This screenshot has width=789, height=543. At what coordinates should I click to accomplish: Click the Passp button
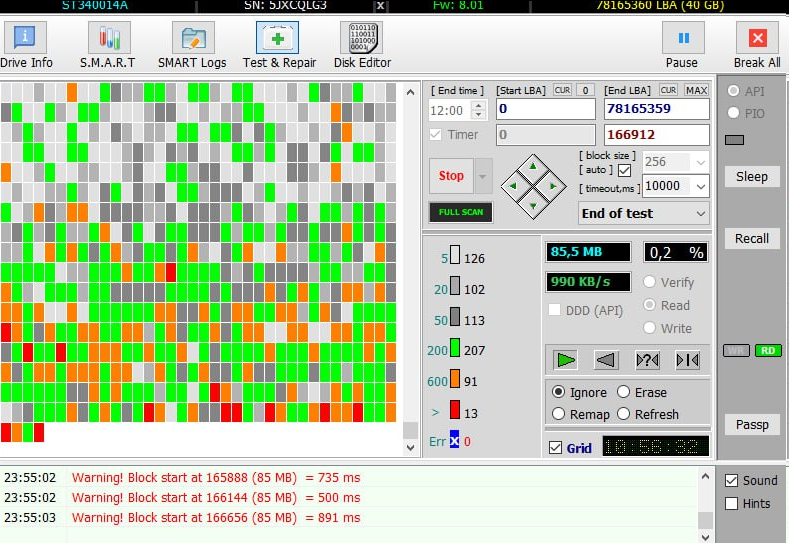752,425
